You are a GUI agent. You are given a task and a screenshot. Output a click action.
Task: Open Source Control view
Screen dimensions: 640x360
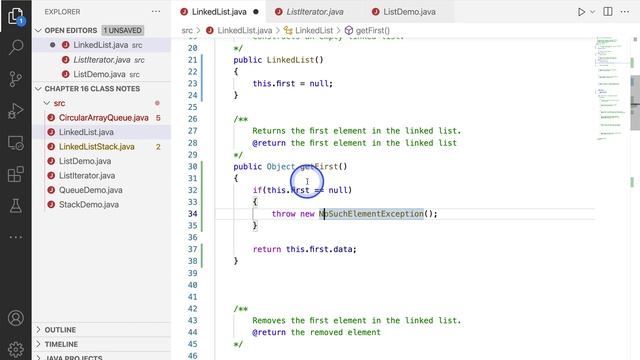[x=16, y=79]
